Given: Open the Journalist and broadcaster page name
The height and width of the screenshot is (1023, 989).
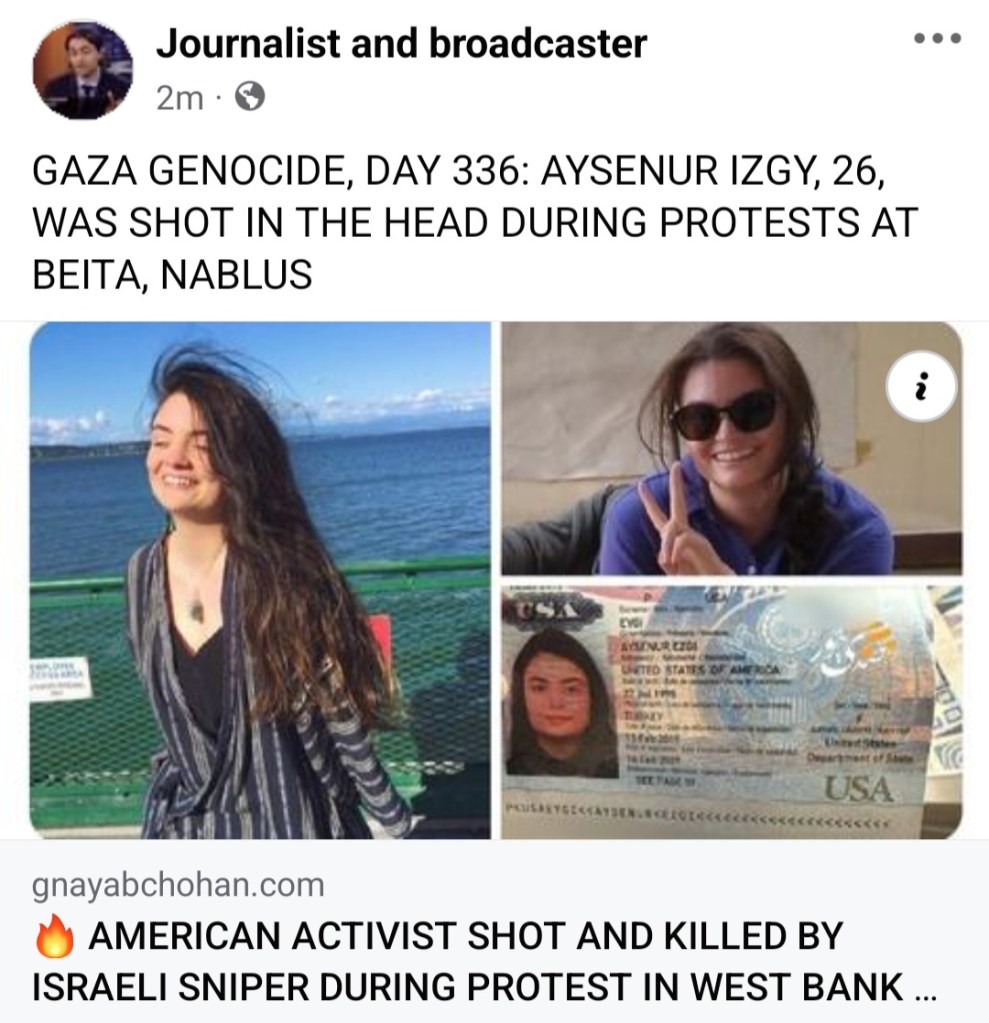Looking at the screenshot, I should (x=401, y=44).
